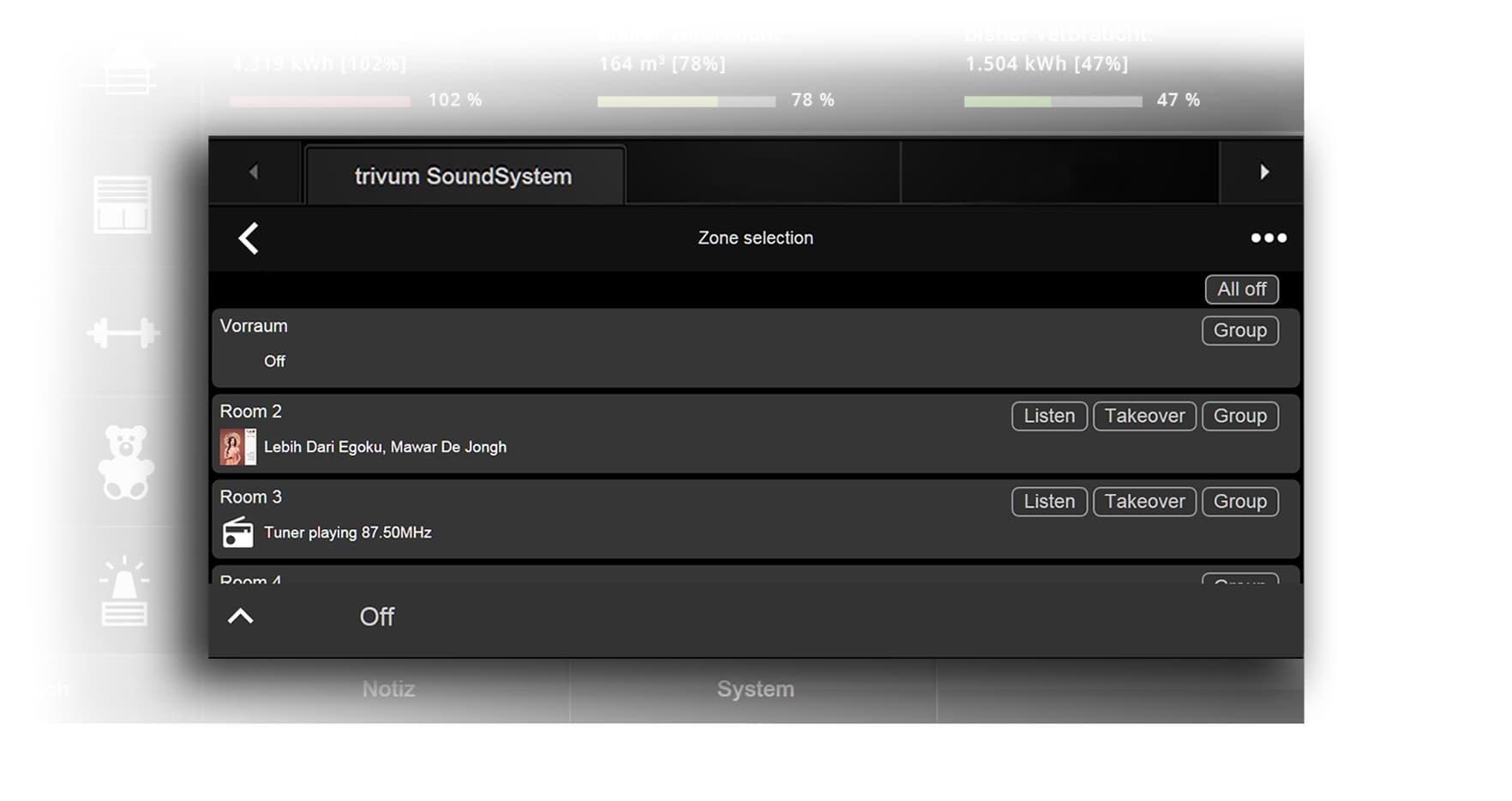
Task: Open the teddy bear icon in background sidebar
Action: [x=126, y=461]
